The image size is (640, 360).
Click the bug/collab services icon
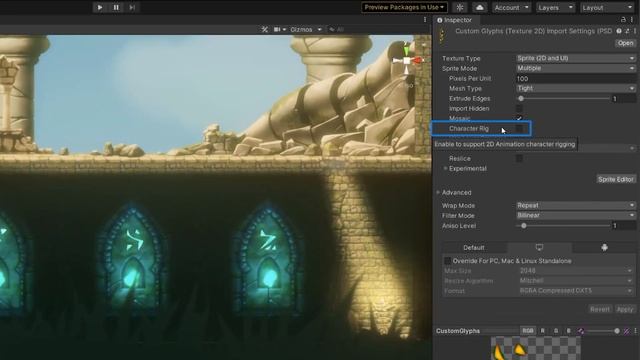coord(460,7)
